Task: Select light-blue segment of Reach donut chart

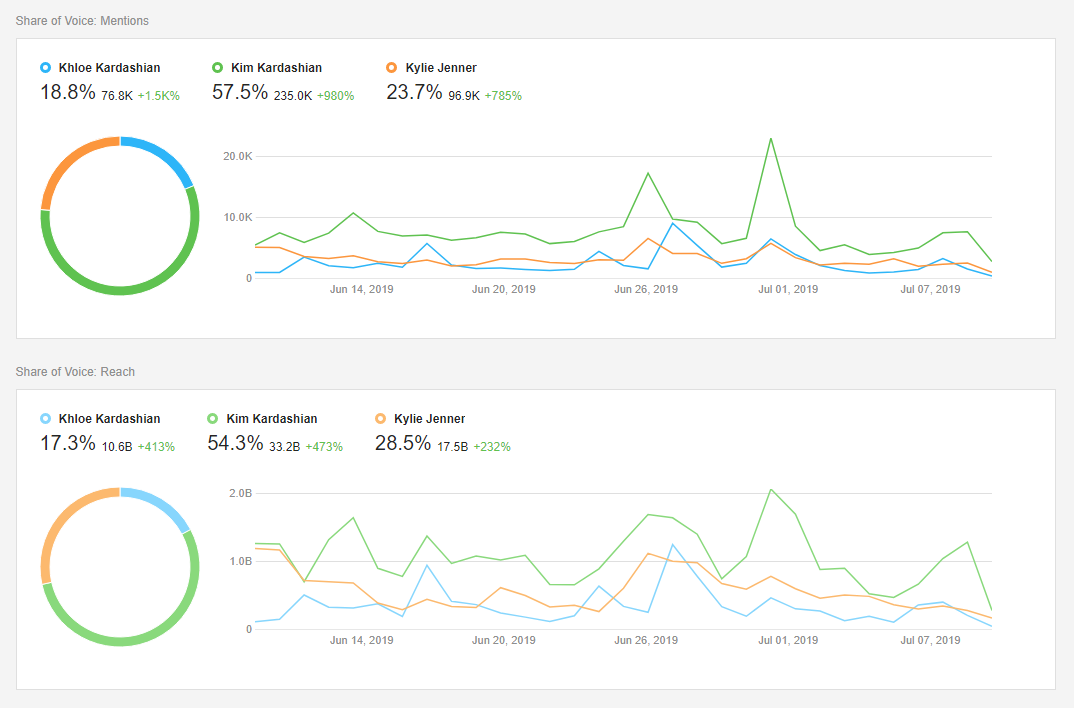Action: point(166,504)
